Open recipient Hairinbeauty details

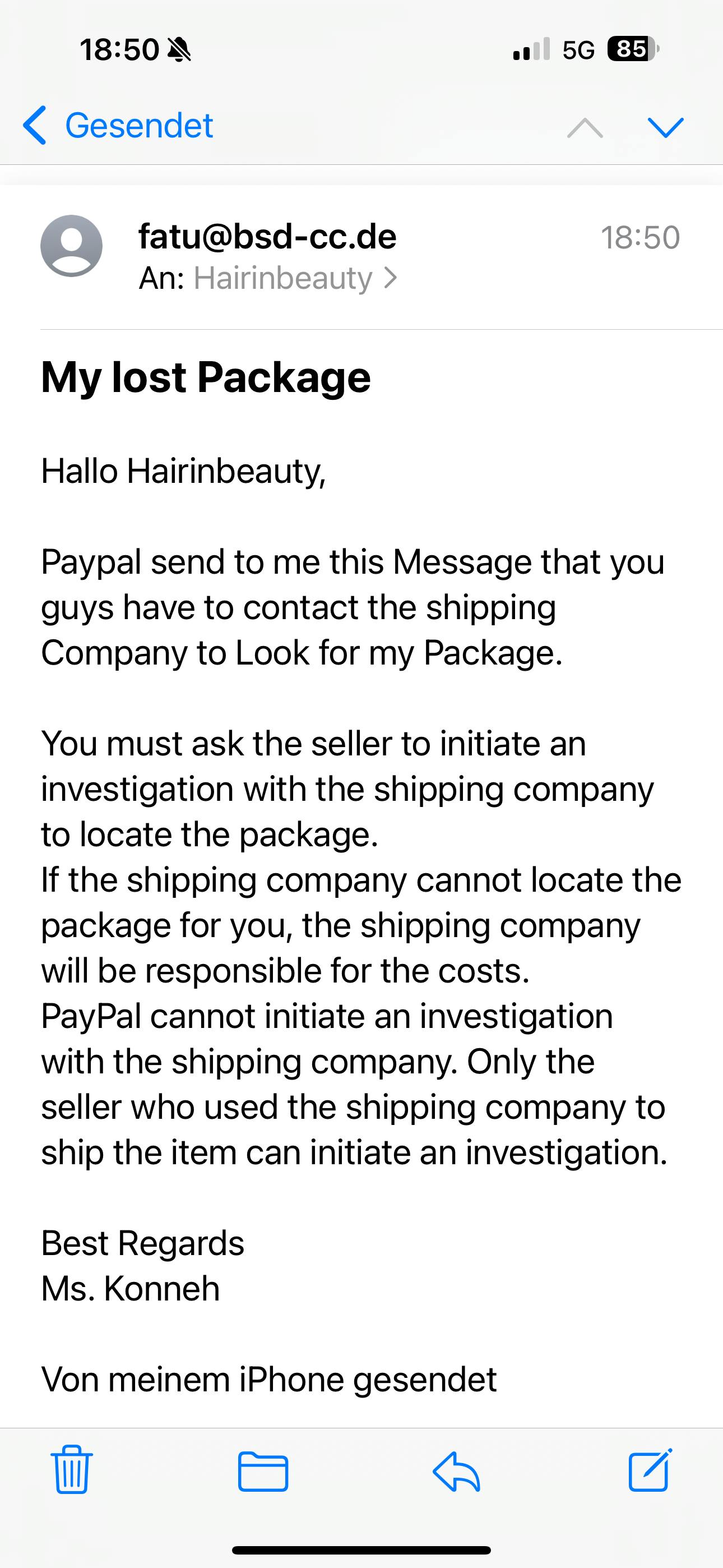click(x=282, y=279)
